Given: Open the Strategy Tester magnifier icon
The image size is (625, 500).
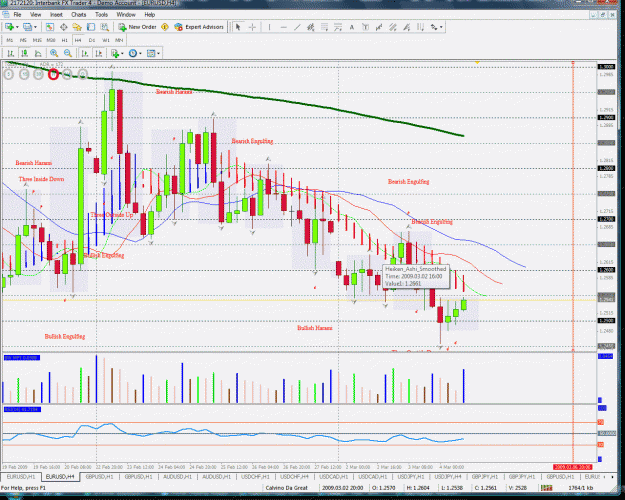Looking at the screenshot, I should point(104,27).
